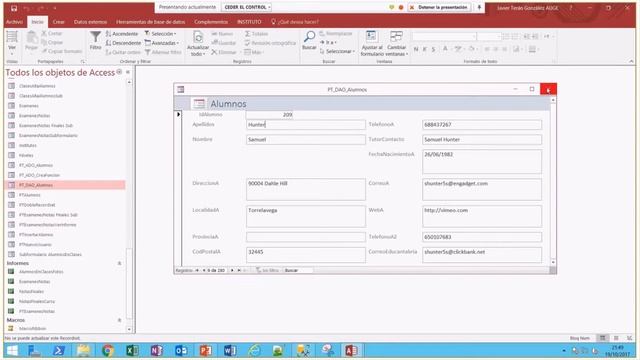
Task: Click the Alumnos form header icon
Action: tap(199, 104)
